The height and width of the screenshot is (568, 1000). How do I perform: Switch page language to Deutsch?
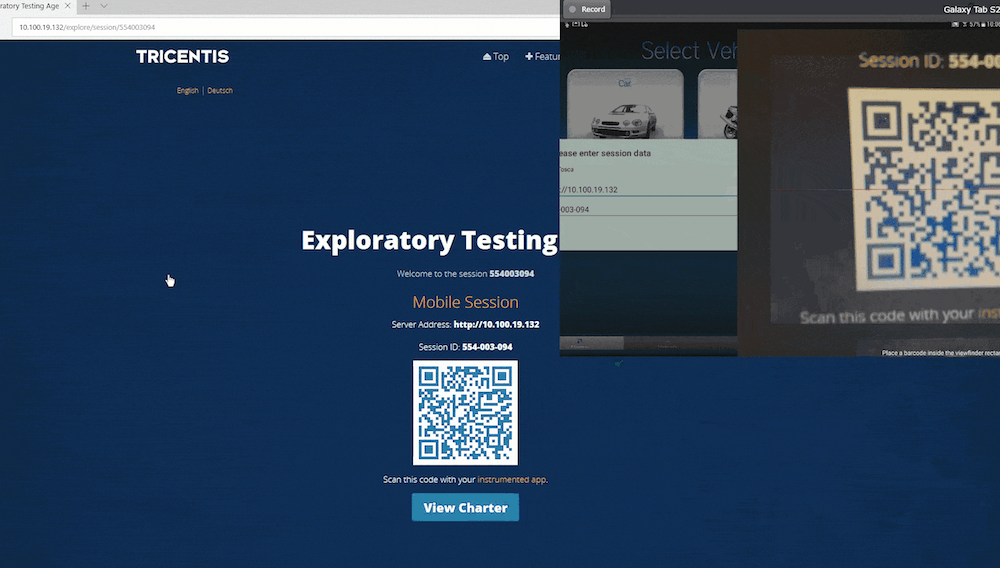click(220, 91)
